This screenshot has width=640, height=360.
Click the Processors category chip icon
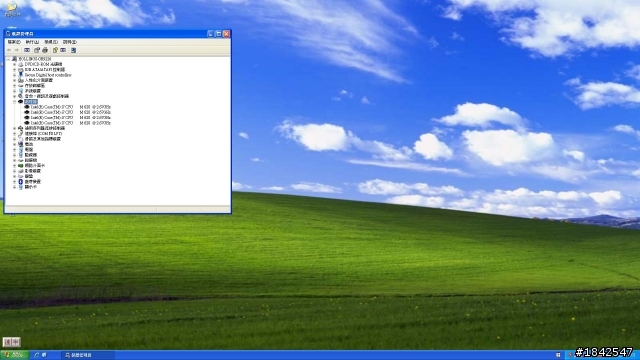tap(20, 102)
